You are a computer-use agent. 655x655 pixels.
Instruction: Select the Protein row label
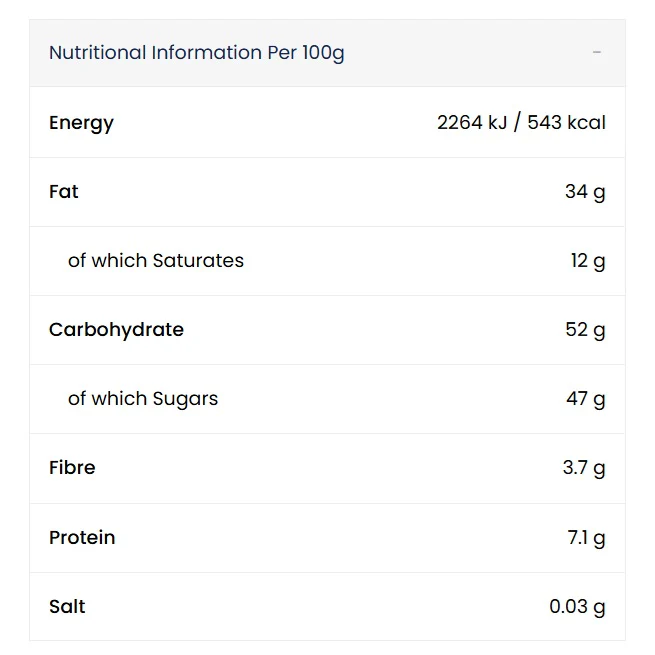(x=82, y=538)
